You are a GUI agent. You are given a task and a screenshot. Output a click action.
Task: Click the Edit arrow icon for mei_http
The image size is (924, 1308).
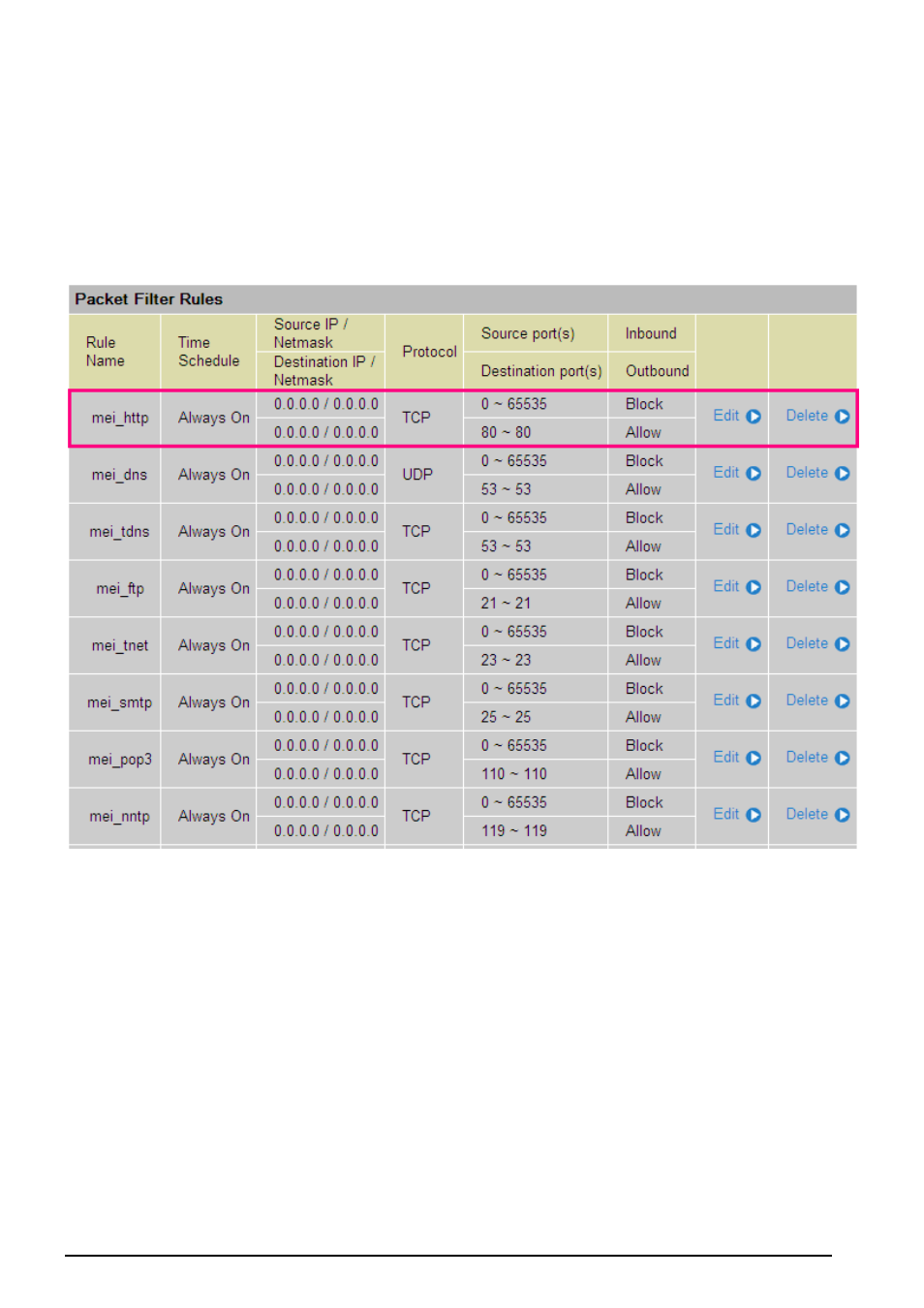754,417
